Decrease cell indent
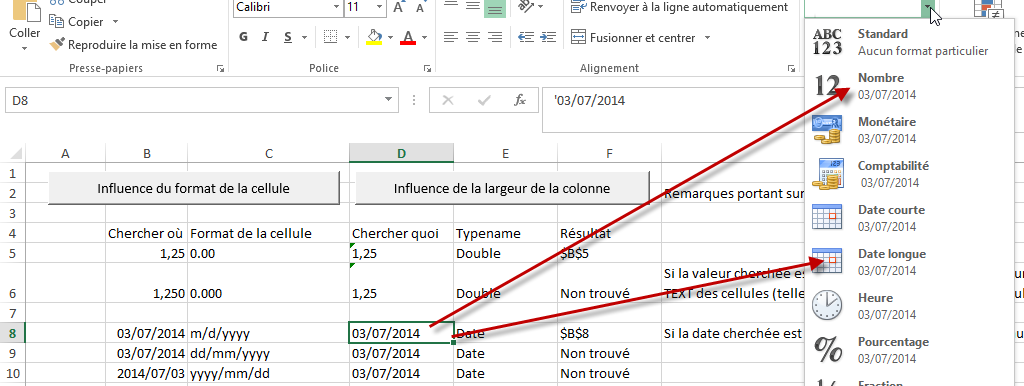1024x386 pixels. tap(526, 37)
